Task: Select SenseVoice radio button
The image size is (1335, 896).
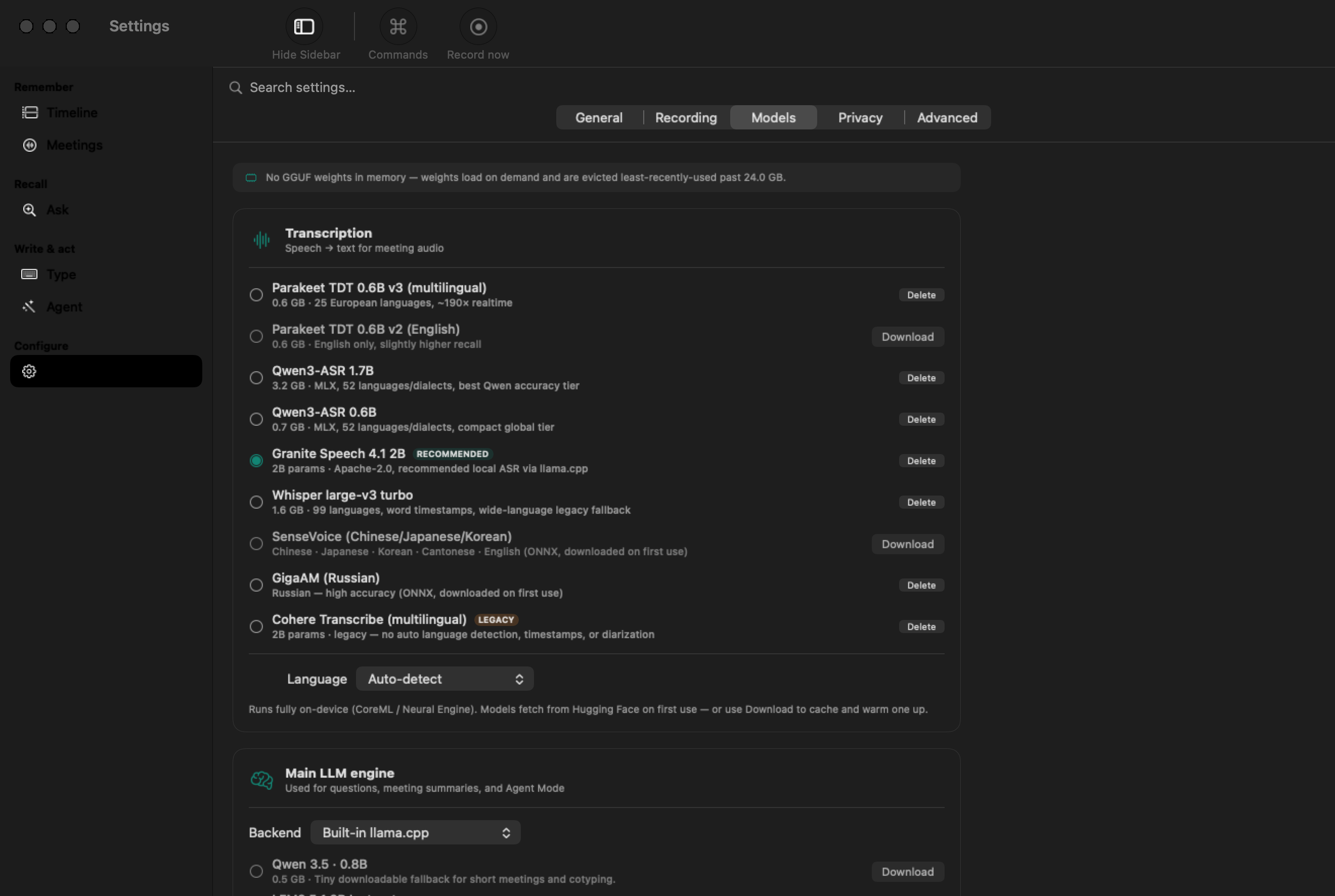Action: tap(256, 544)
